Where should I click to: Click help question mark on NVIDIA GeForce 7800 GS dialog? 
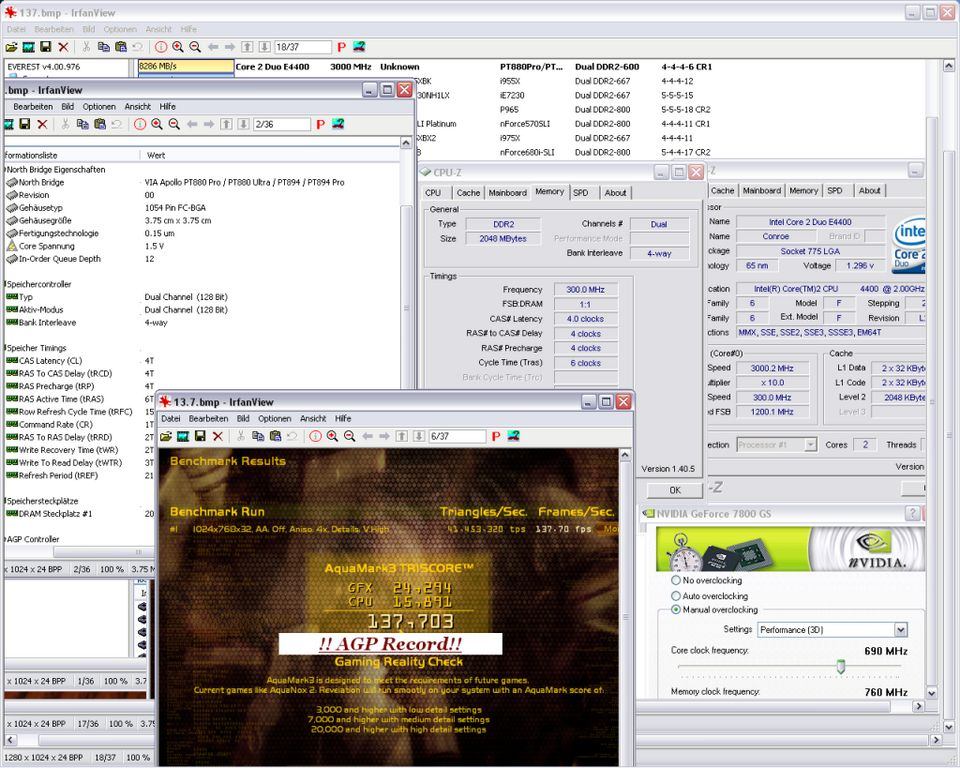click(x=912, y=513)
